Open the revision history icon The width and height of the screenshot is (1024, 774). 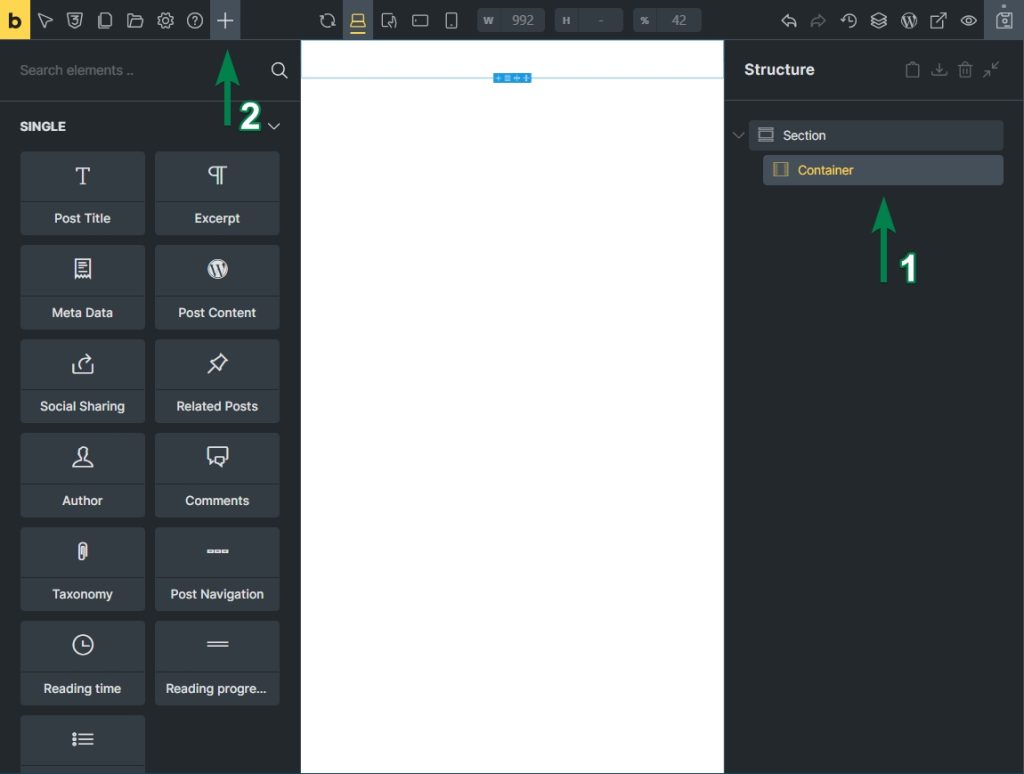[848, 20]
